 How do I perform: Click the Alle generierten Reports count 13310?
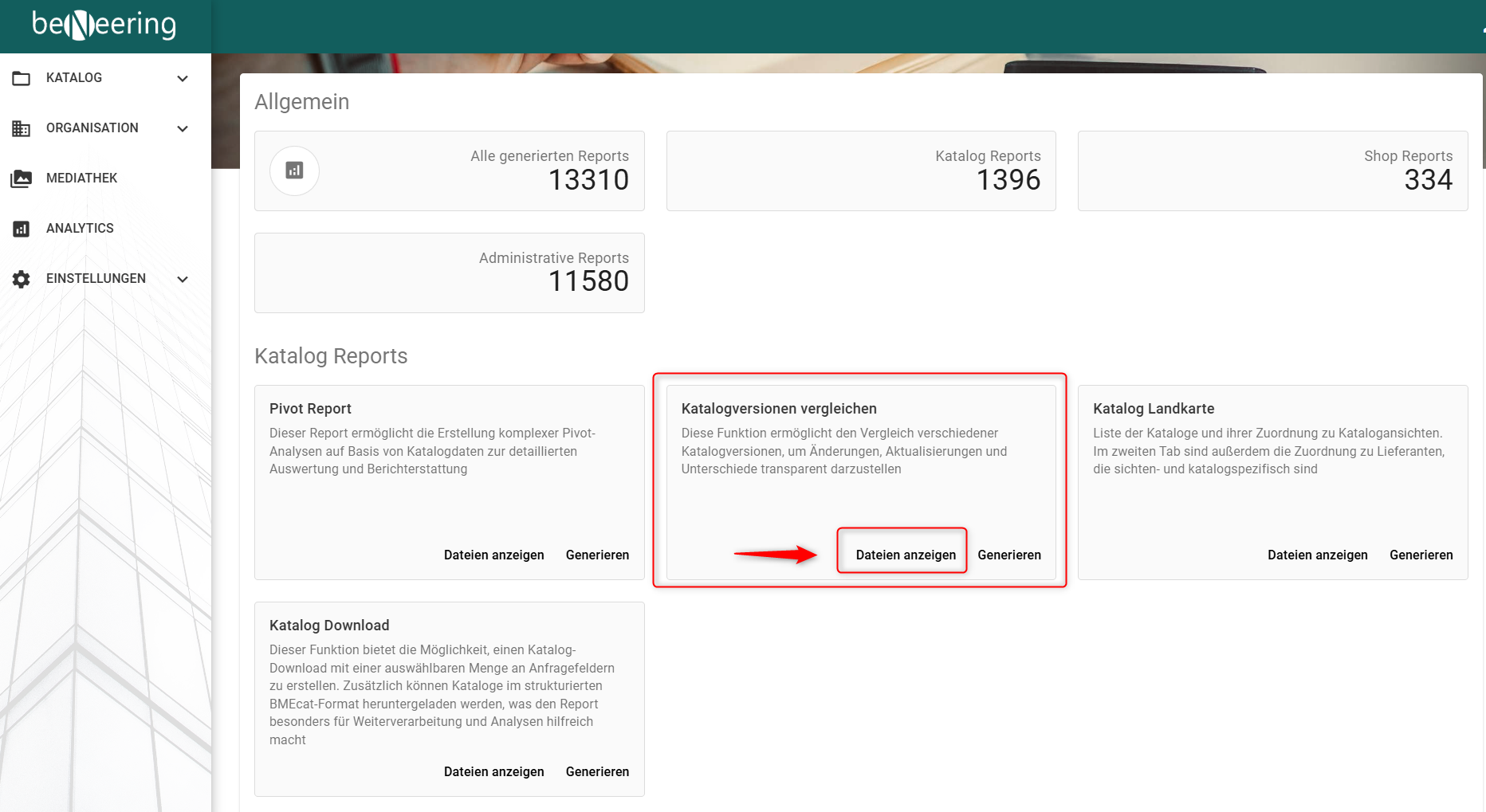coord(589,180)
